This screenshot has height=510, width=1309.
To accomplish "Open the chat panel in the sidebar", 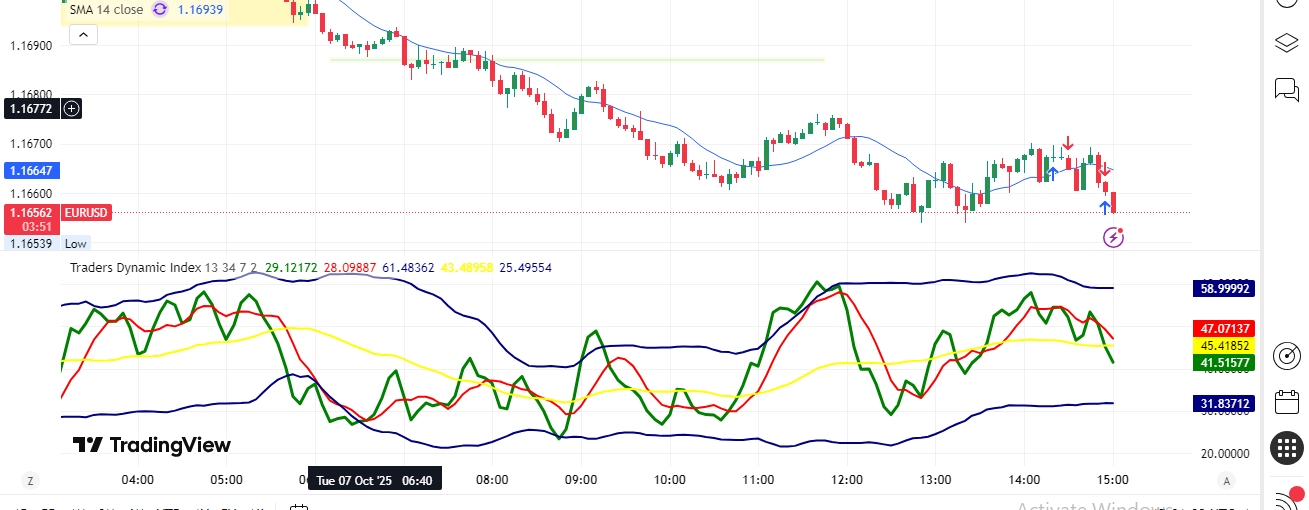I will pos(1286,90).
